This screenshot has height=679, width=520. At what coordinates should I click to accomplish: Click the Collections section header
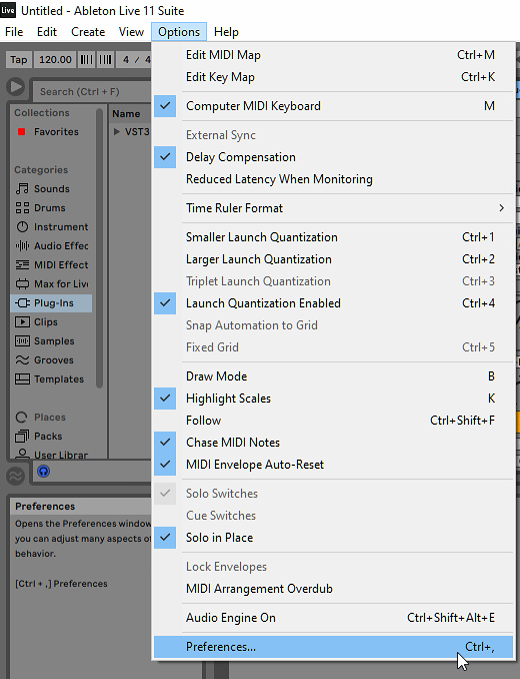click(42, 113)
